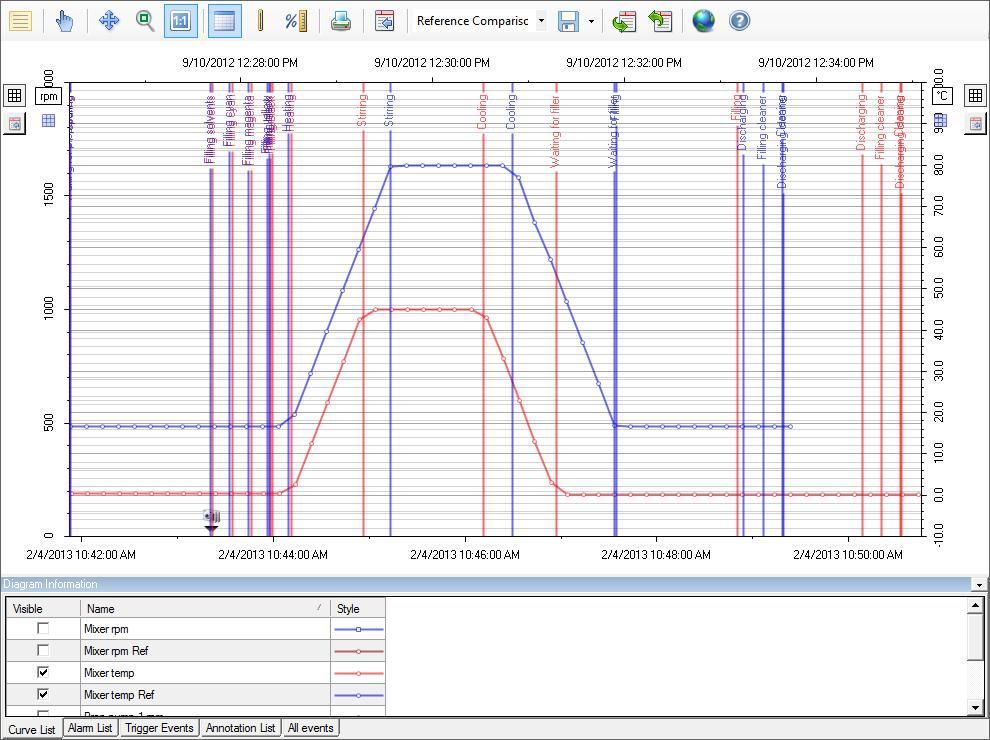Click the Filling solvents event marker
Screen dimensions: 990x740
pos(210,129)
